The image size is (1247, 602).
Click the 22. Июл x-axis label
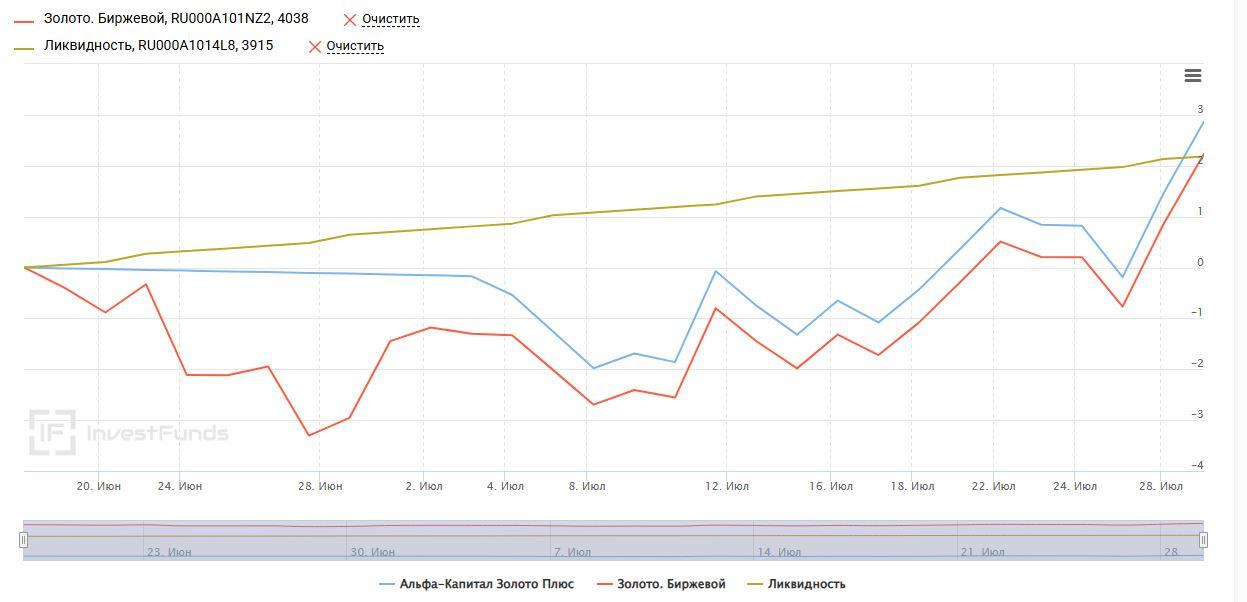[993, 486]
